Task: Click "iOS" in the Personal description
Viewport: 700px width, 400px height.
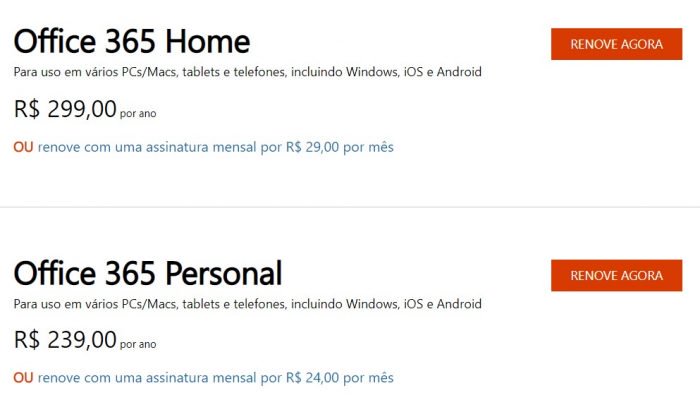Action: coord(412,303)
